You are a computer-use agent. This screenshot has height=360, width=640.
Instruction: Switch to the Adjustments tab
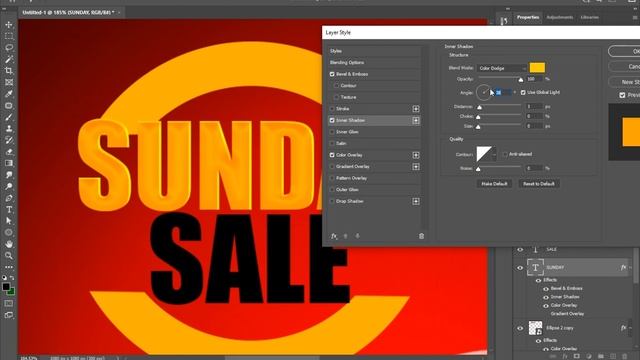(x=560, y=18)
